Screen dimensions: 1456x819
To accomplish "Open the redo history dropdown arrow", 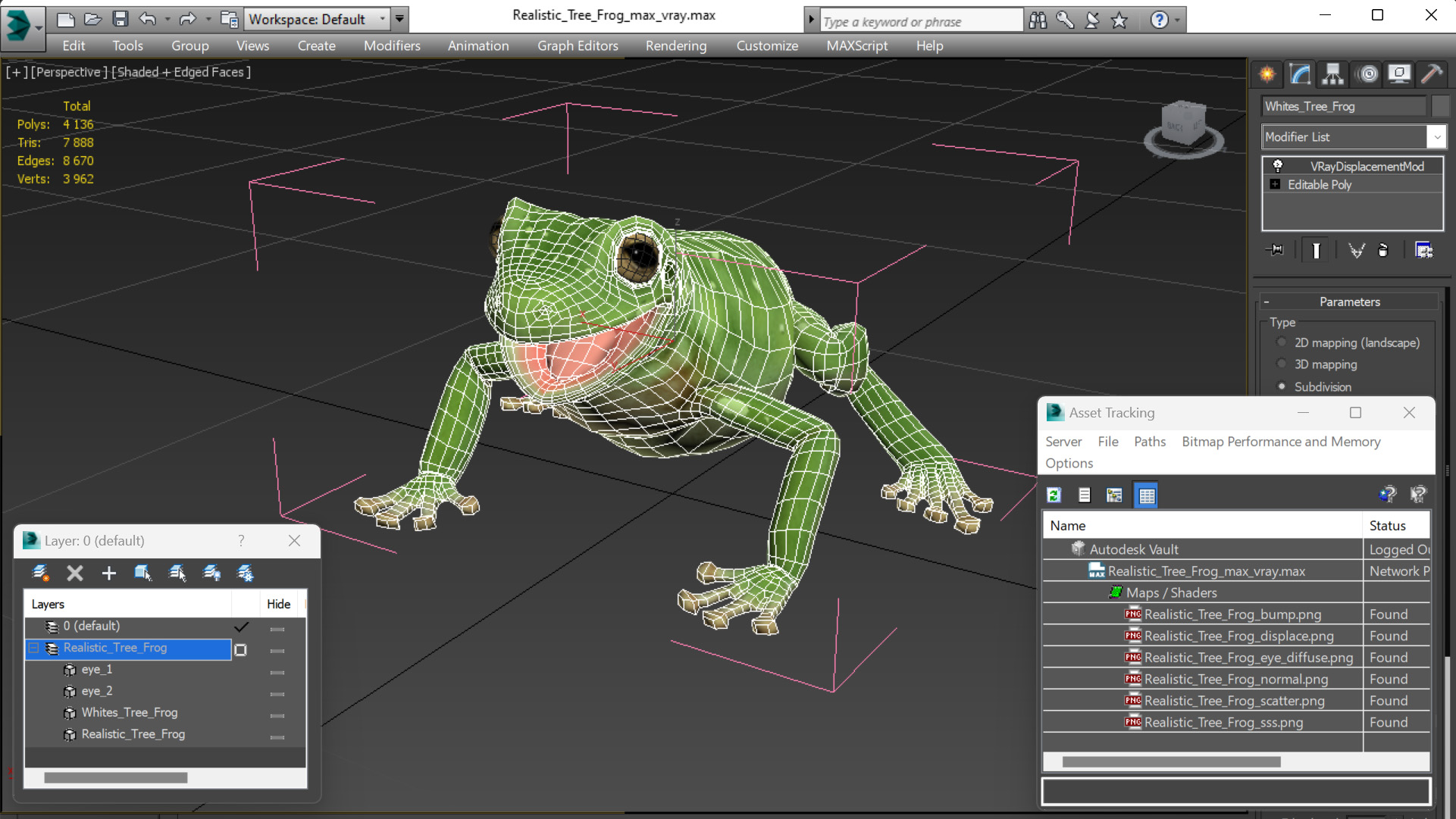I will click(x=208, y=19).
